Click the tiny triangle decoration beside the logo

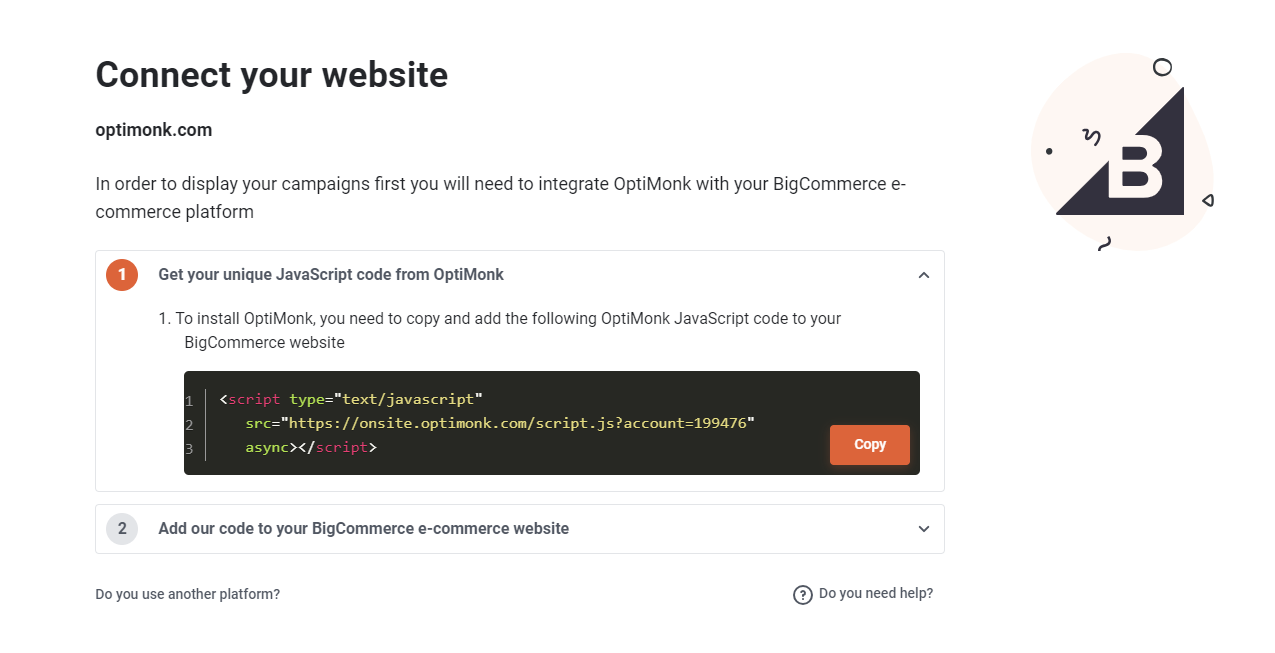tap(1208, 201)
